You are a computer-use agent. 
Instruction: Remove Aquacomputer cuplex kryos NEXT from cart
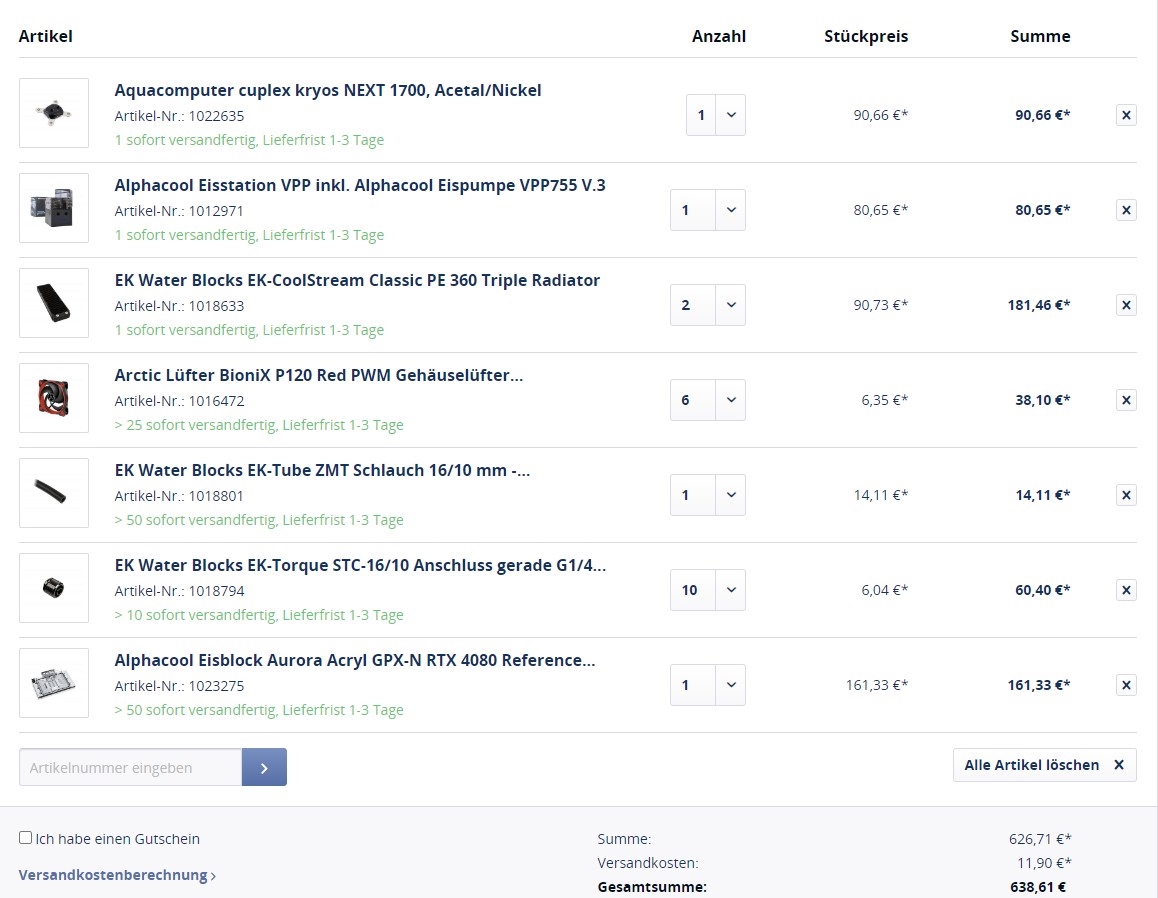[1126, 115]
